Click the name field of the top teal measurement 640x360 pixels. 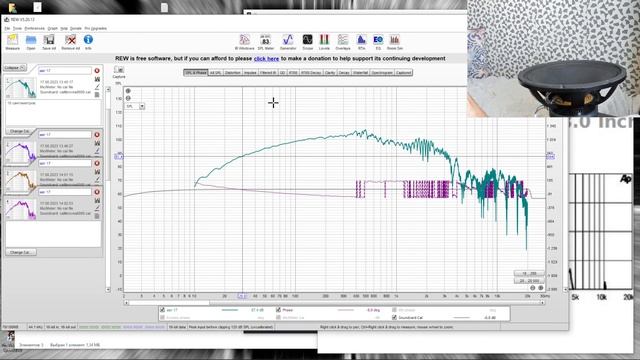(64, 71)
